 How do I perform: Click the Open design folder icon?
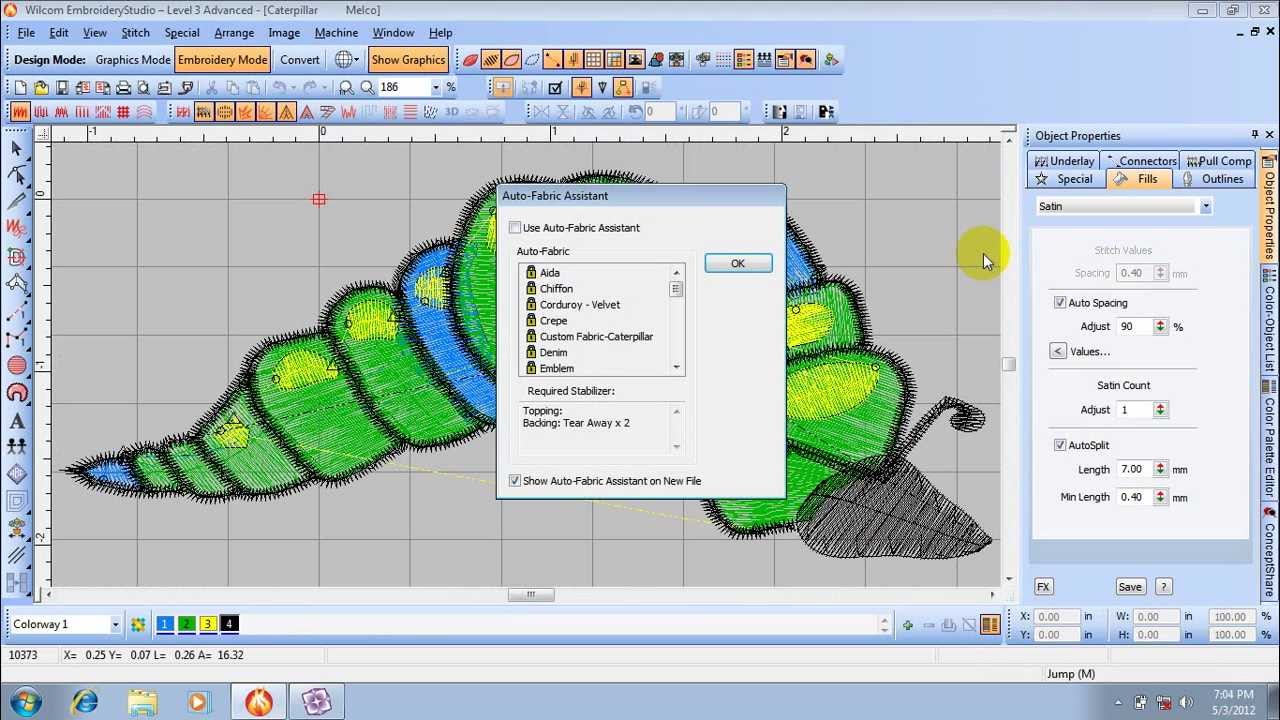click(41, 87)
